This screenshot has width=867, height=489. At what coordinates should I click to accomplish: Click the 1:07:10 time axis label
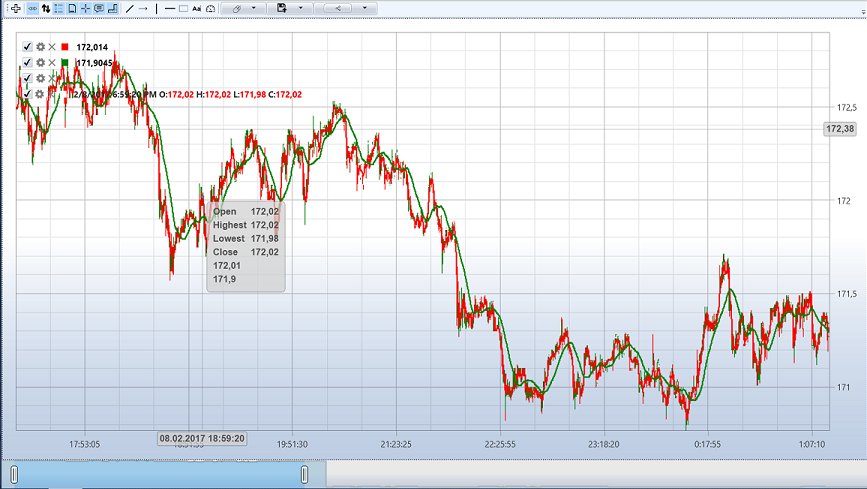(812, 444)
